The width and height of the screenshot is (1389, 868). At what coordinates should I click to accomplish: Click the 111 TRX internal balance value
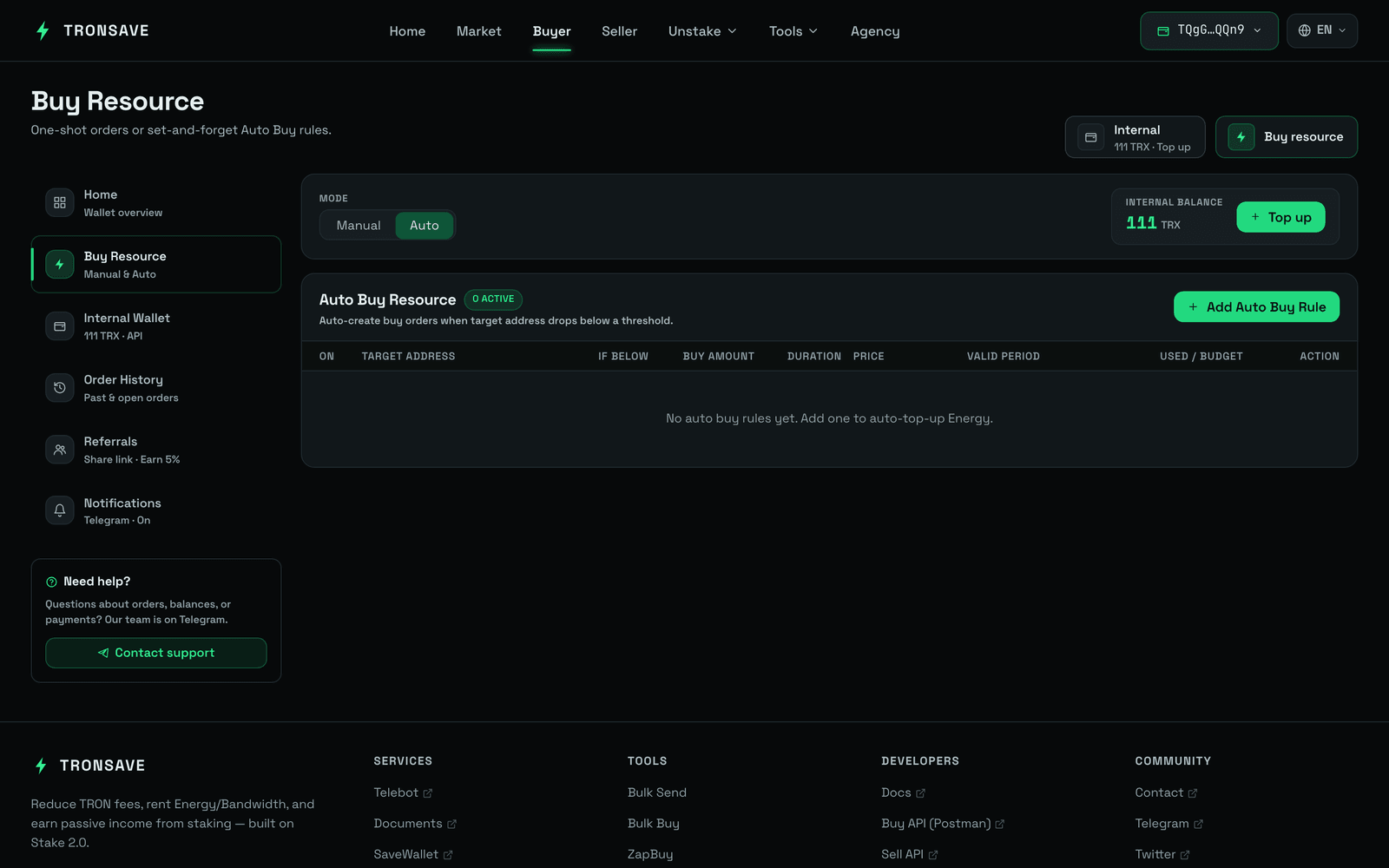tap(1153, 223)
